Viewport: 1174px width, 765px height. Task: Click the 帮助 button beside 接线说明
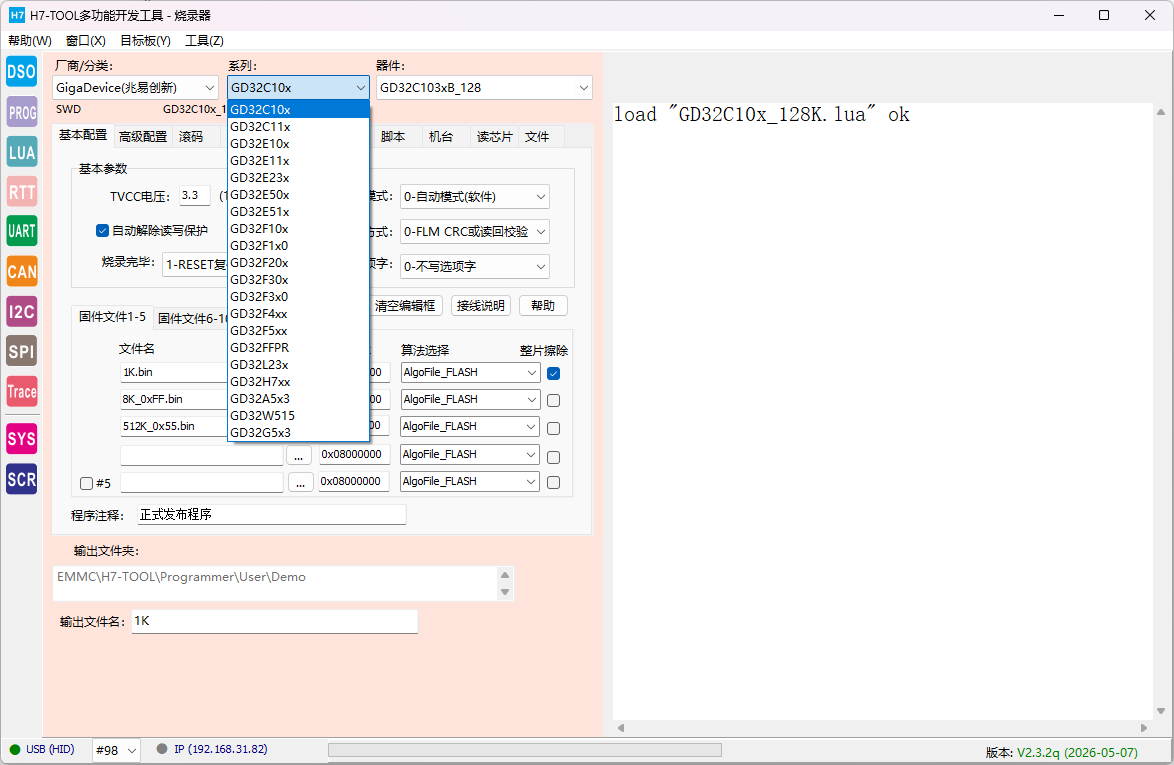(x=543, y=305)
